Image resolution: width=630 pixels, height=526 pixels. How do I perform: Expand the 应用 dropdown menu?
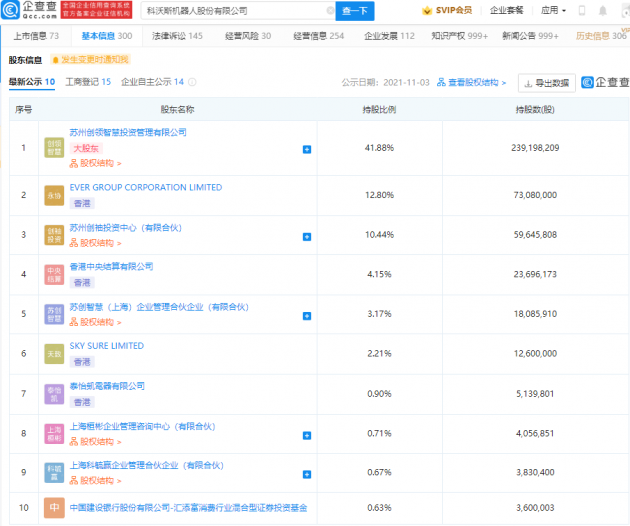(x=553, y=10)
